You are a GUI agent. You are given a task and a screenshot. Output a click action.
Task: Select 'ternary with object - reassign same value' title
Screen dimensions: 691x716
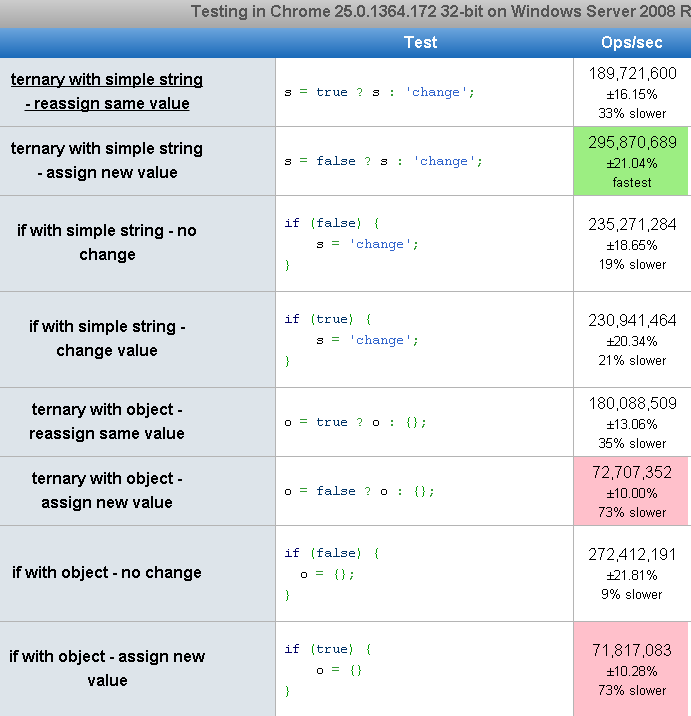pyautogui.click(x=107, y=422)
